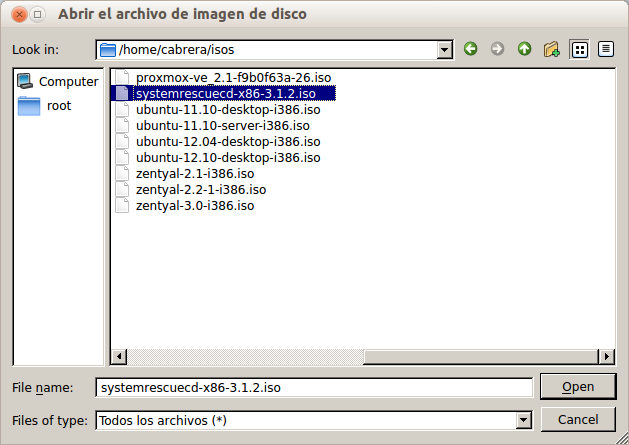Select ubuntu-11.10-desktop-i386.iso file name

[228, 110]
